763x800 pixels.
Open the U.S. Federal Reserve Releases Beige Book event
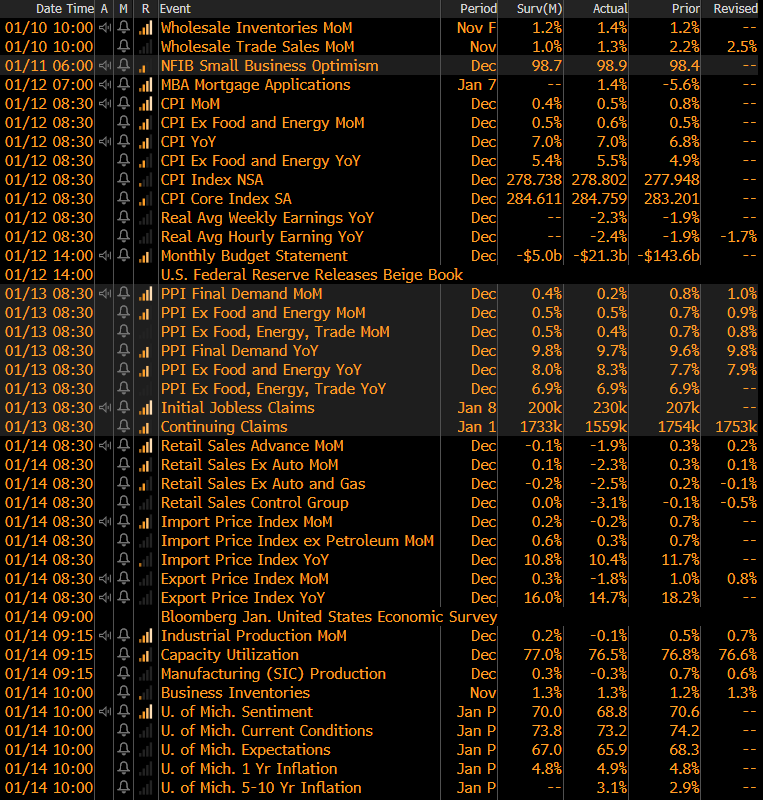click(x=311, y=275)
